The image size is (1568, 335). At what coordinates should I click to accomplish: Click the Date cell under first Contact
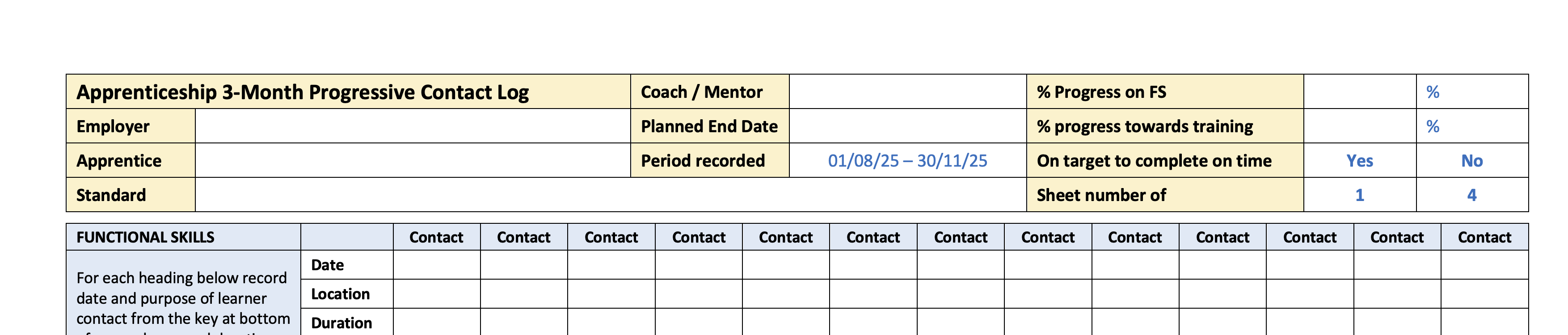(x=436, y=265)
